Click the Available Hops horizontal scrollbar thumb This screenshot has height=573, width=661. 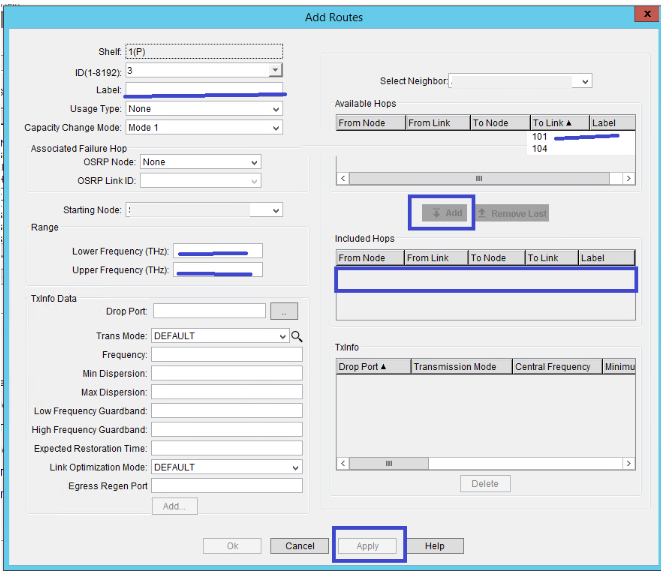pyautogui.click(x=479, y=178)
